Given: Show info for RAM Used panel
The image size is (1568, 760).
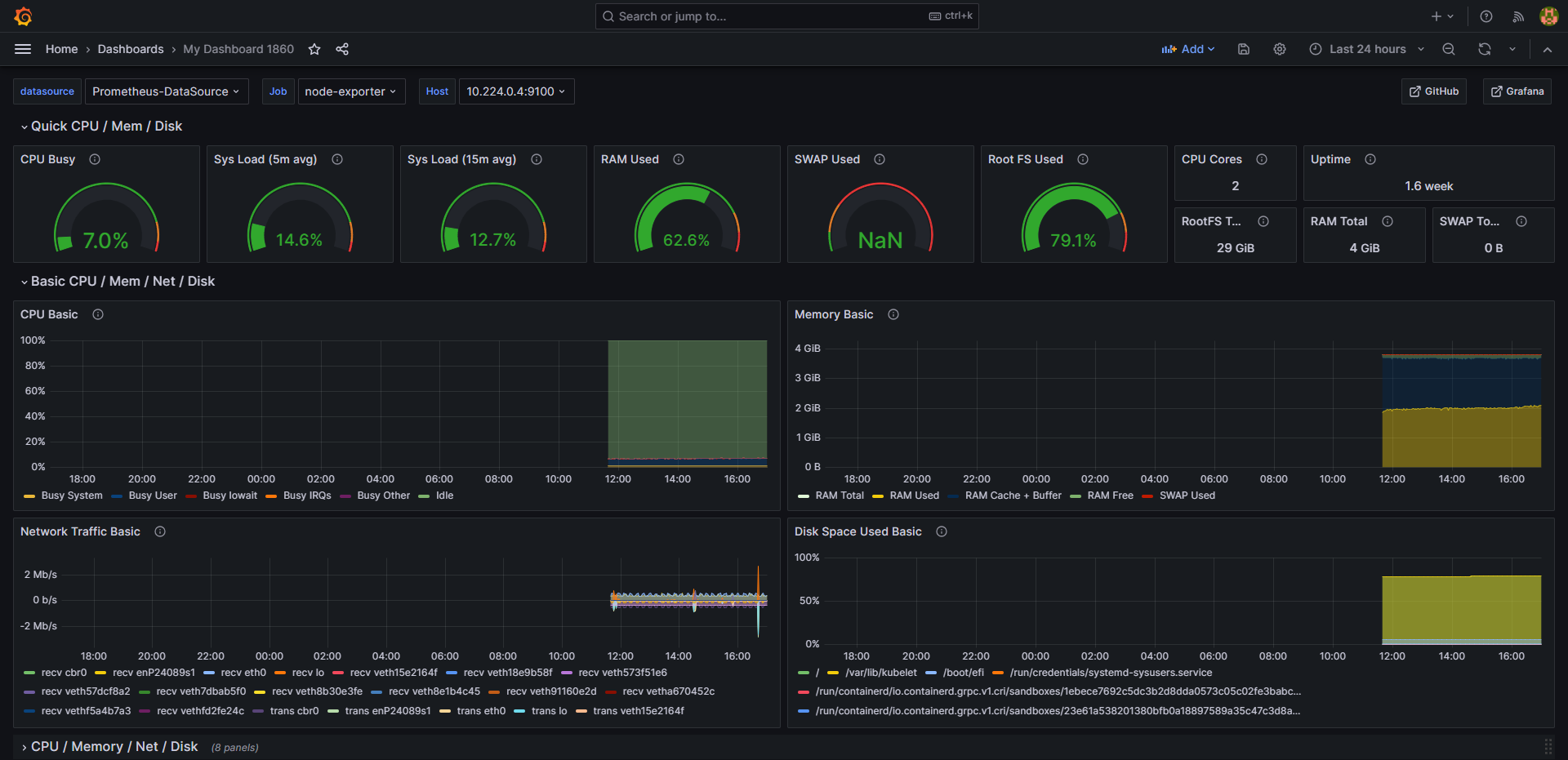Looking at the screenshot, I should coord(679,159).
